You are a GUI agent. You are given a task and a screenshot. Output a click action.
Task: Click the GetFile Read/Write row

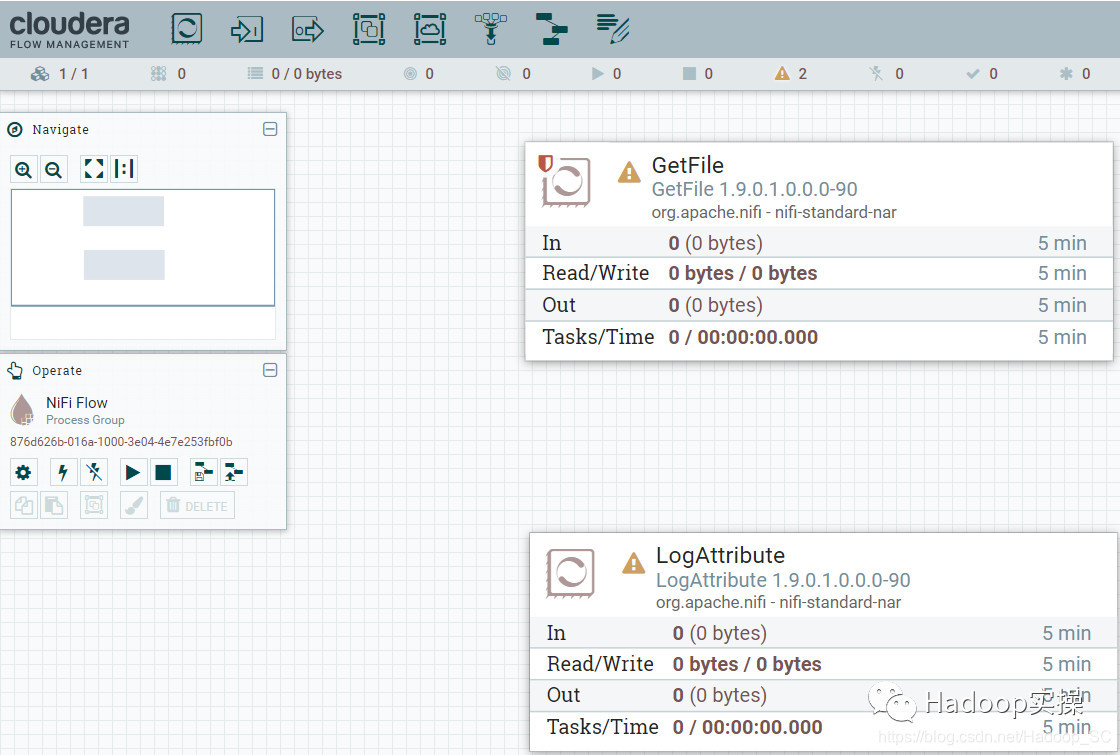click(x=819, y=273)
